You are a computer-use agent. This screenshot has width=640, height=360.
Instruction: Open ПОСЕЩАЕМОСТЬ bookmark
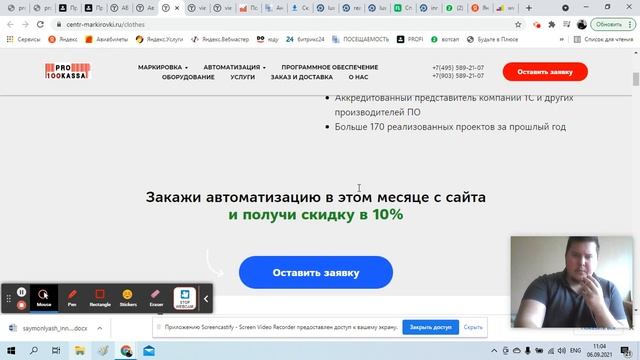pos(360,39)
